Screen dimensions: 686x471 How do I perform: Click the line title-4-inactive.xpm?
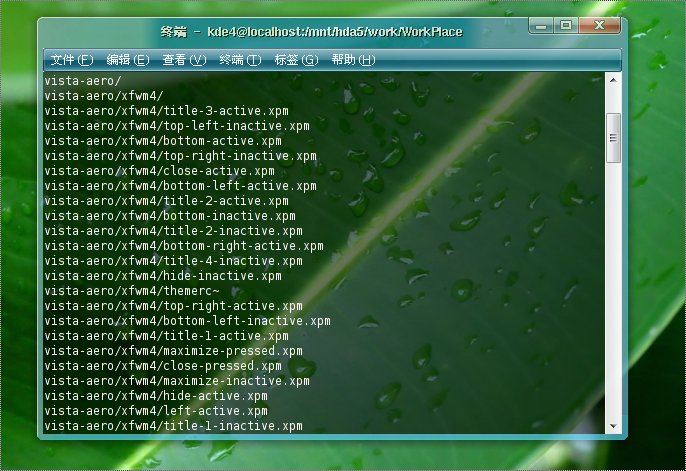pyautogui.click(x=173, y=261)
